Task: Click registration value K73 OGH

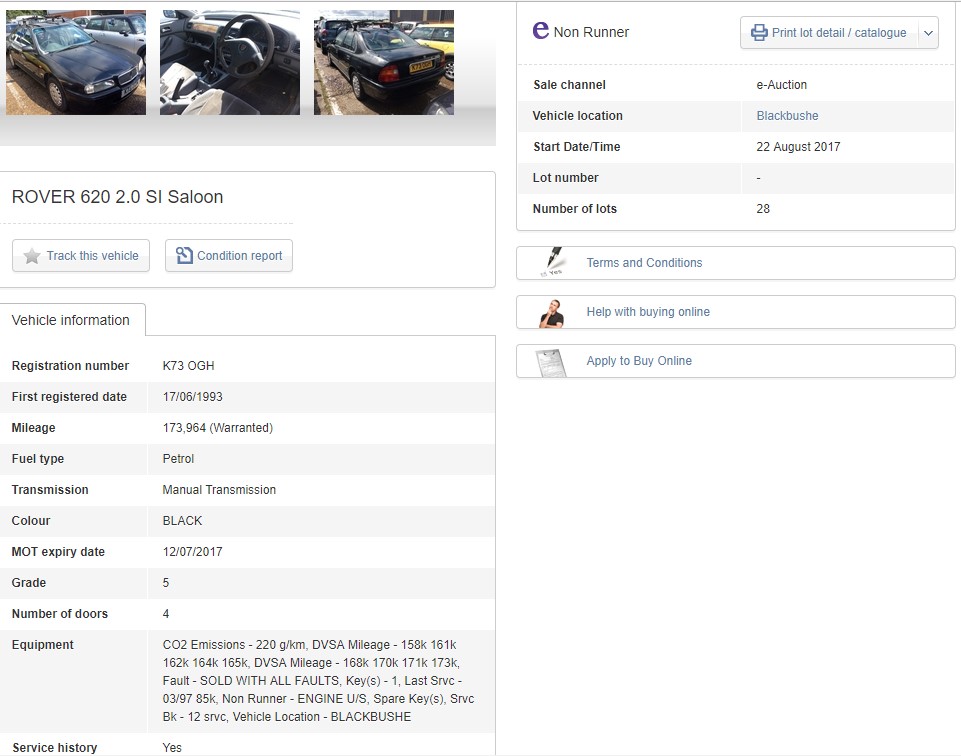Action: (188, 366)
